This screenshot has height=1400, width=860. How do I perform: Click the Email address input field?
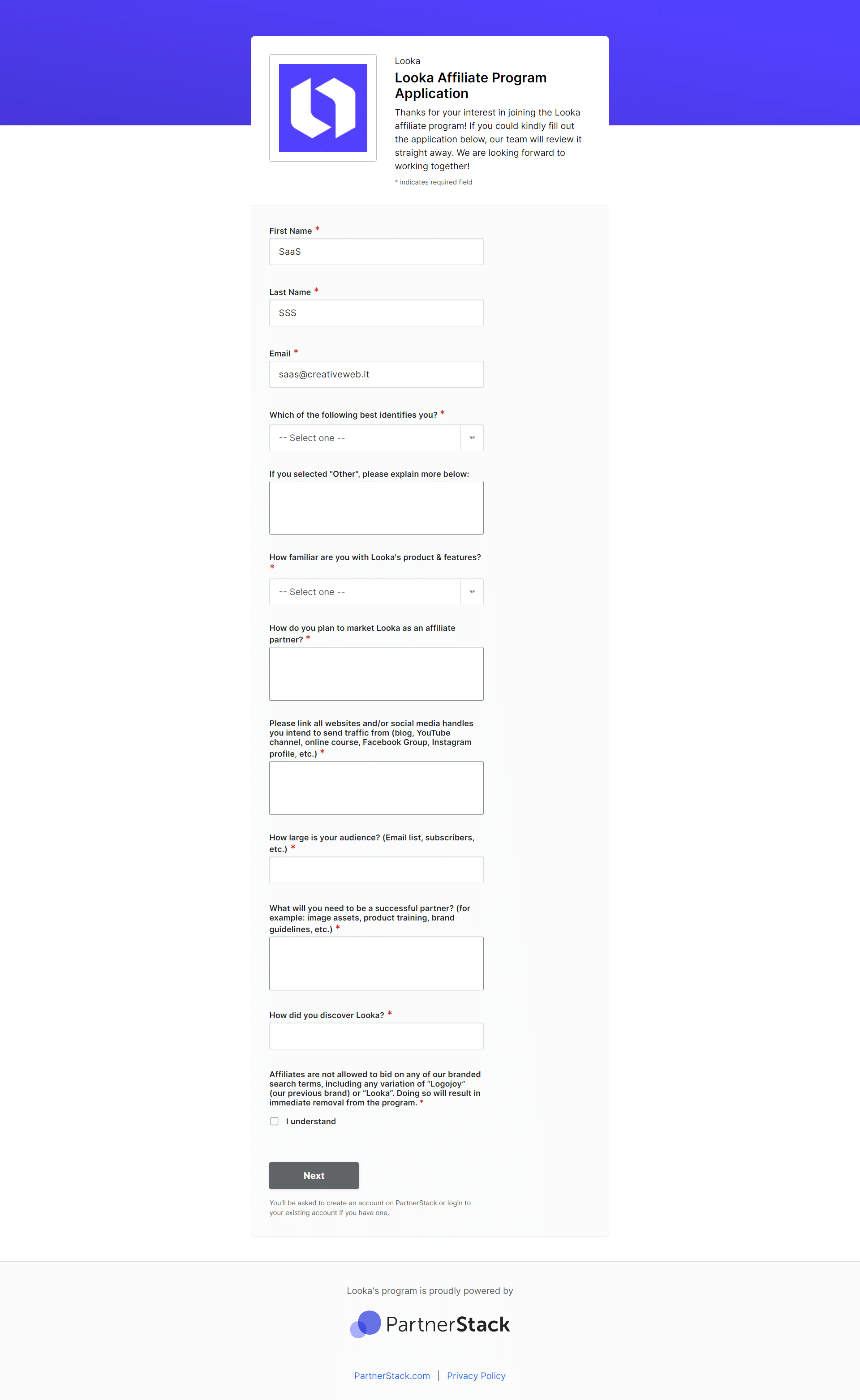tap(375, 374)
